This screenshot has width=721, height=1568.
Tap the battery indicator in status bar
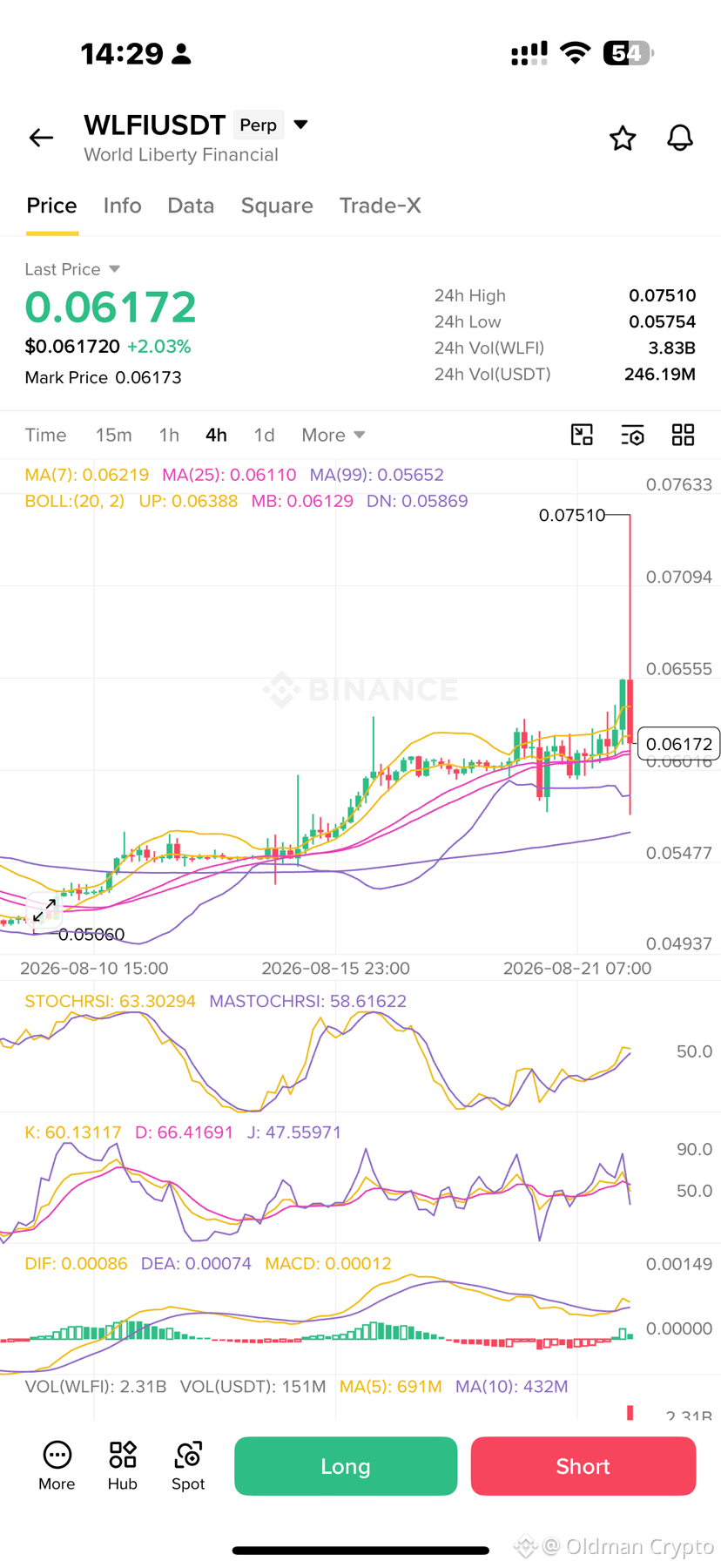(x=628, y=53)
